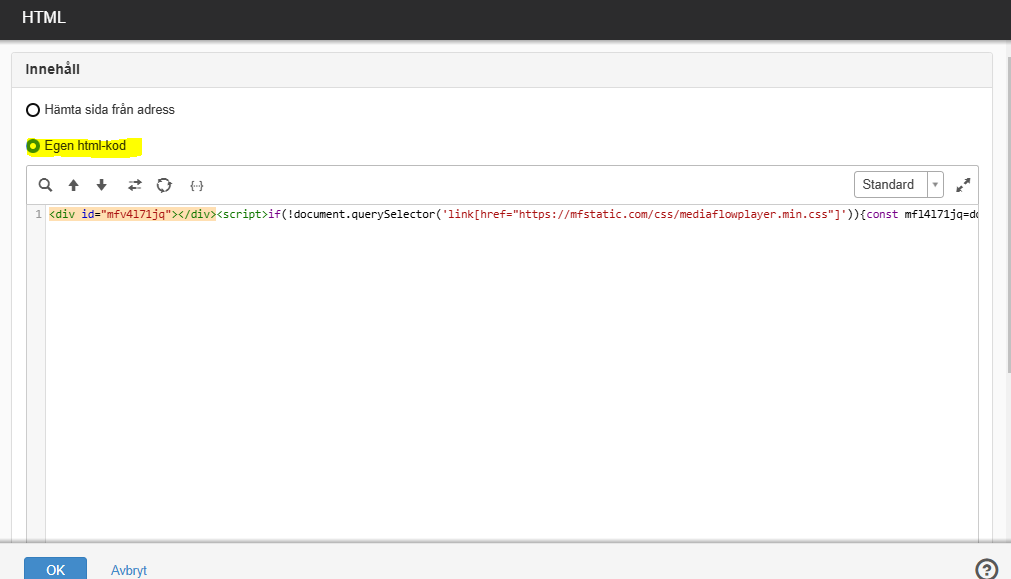The width and height of the screenshot is (1011, 579).
Task: Click the vertical scrollbar on the right
Action: [x=1008, y=213]
